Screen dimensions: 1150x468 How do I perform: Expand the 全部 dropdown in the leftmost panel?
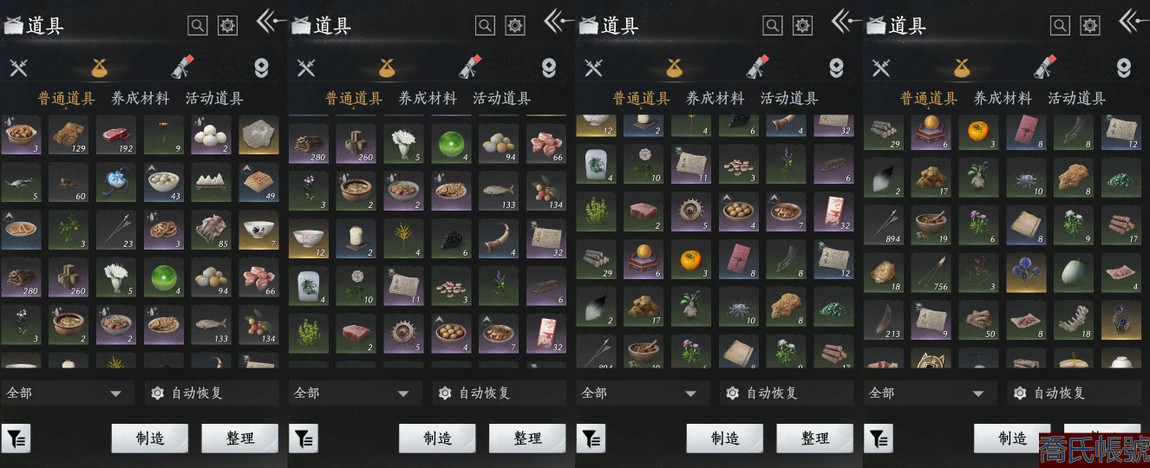(67, 393)
